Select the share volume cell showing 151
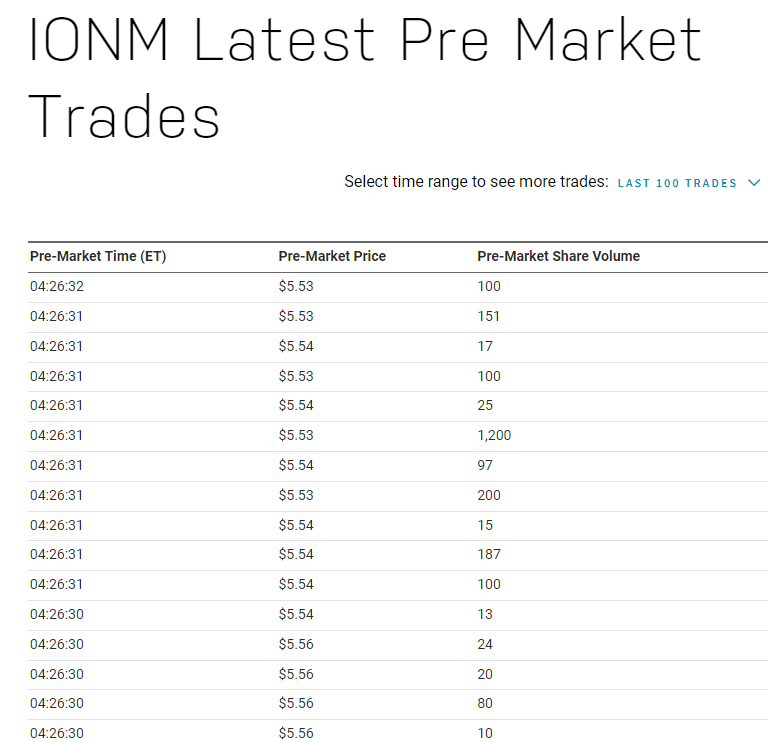This screenshot has height=742, width=783. pos(489,317)
